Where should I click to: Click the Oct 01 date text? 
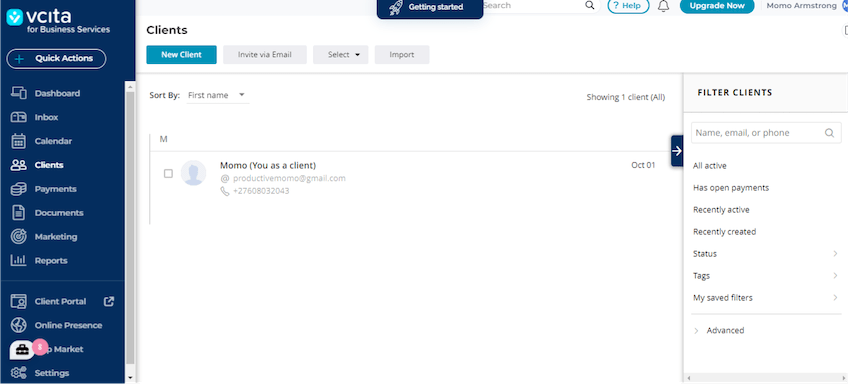pos(643,165)
